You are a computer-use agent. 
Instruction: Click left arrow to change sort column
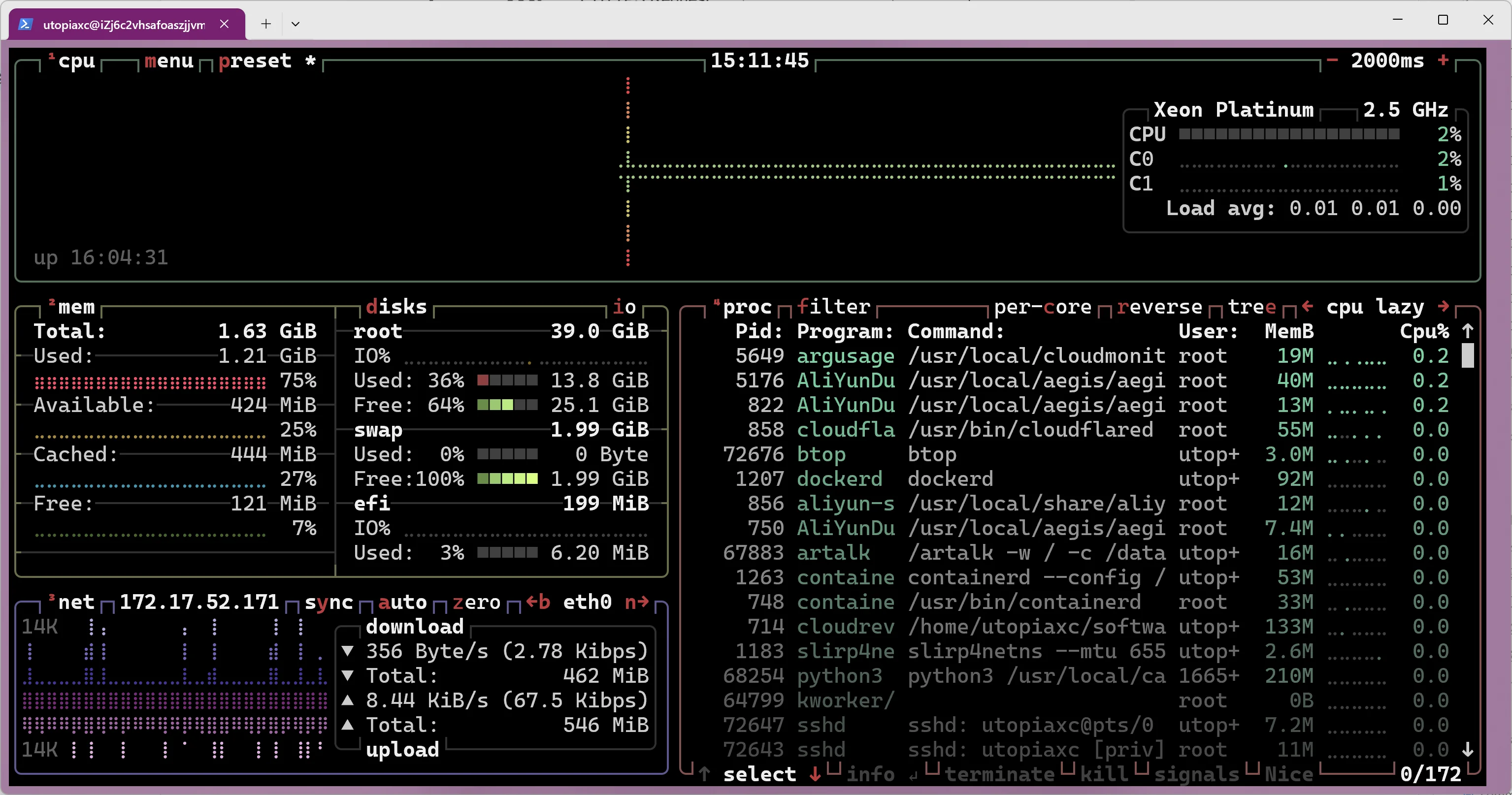pyautogui.click(x=1307, y=306)
